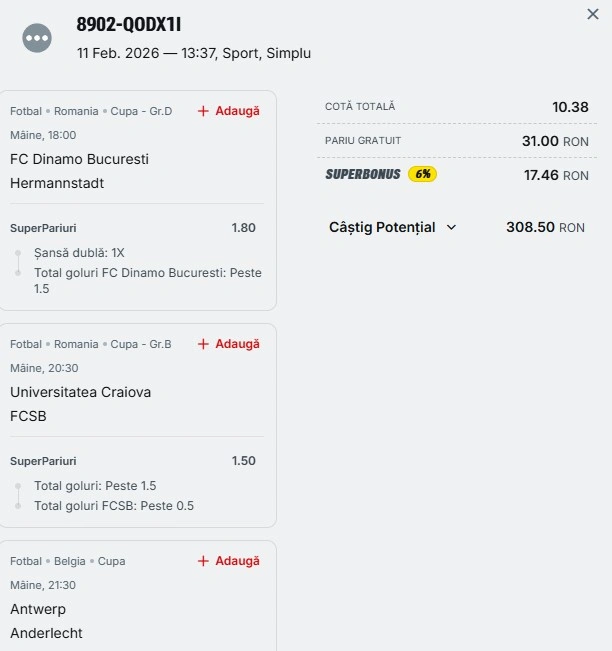
Task: Select 'Șansă dublă: 1X' selection line
Action: pos(79,253)
